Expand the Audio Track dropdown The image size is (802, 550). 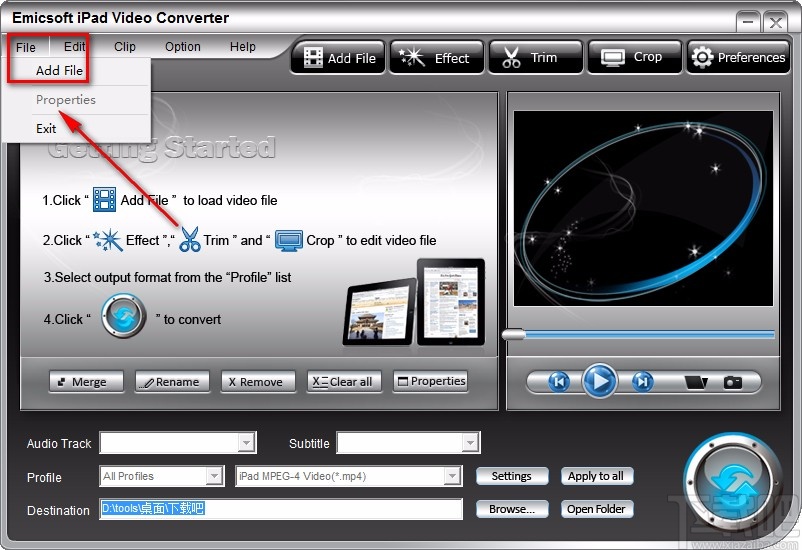[x=246, y=443]
